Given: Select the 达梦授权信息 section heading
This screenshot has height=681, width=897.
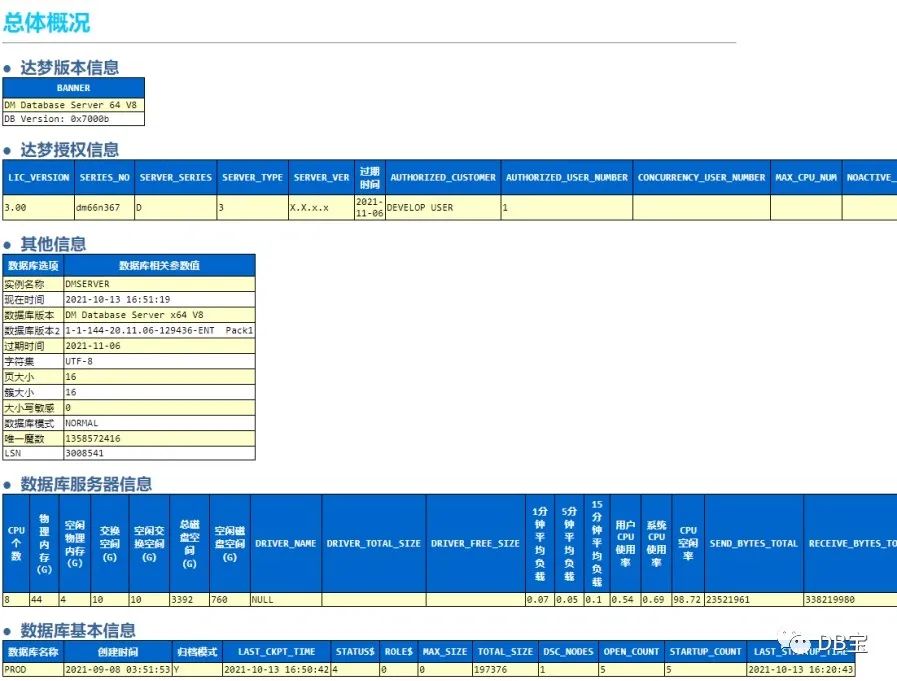Looking at the screenshot, I should point(70,150).
